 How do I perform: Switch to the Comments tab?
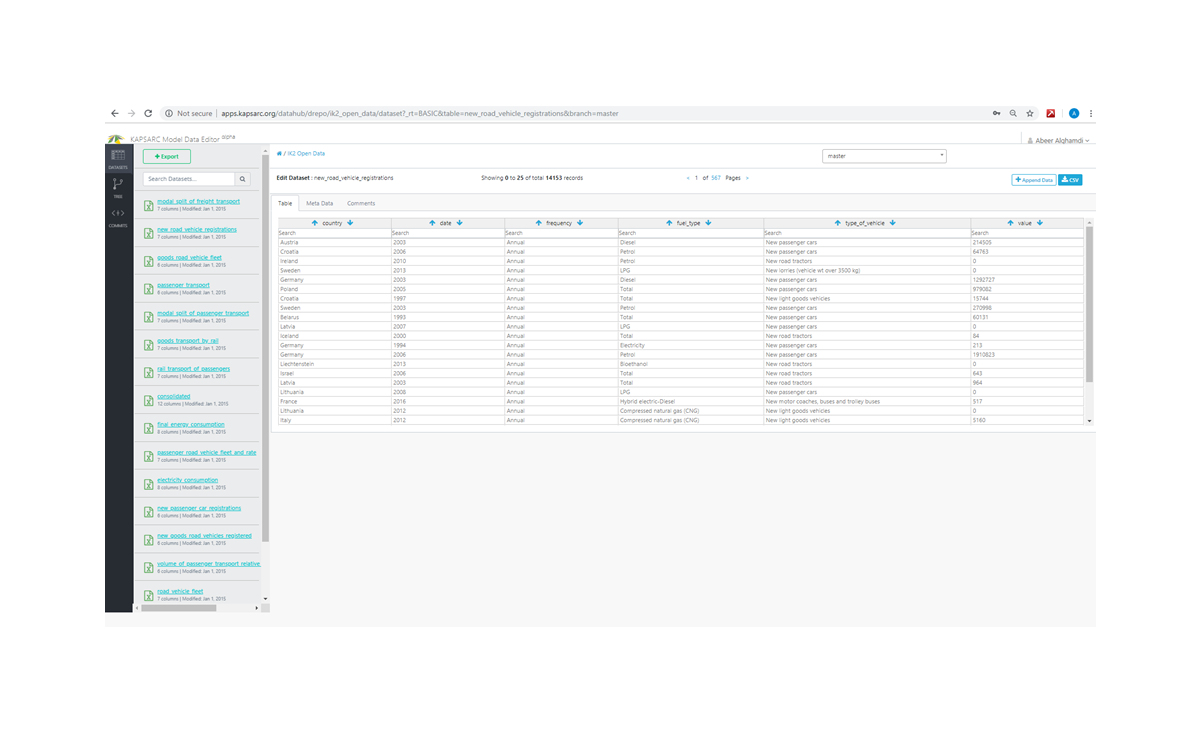click(361, 203)
